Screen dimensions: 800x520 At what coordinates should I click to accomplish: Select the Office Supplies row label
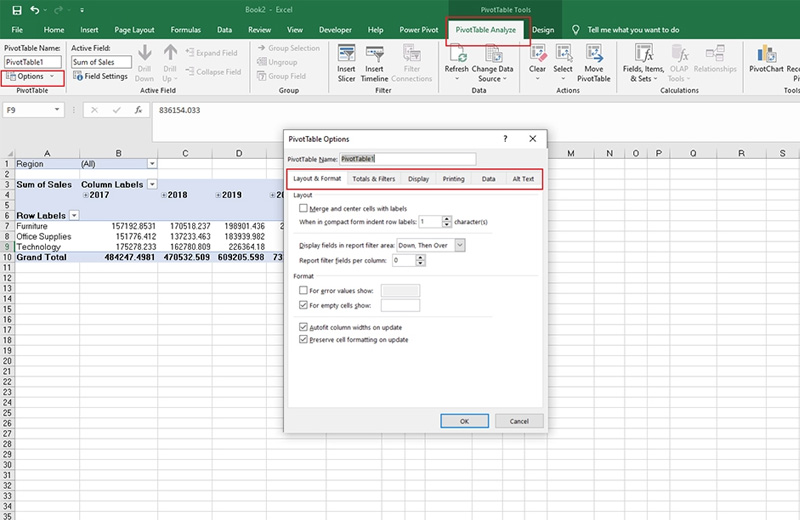point(46,236)
